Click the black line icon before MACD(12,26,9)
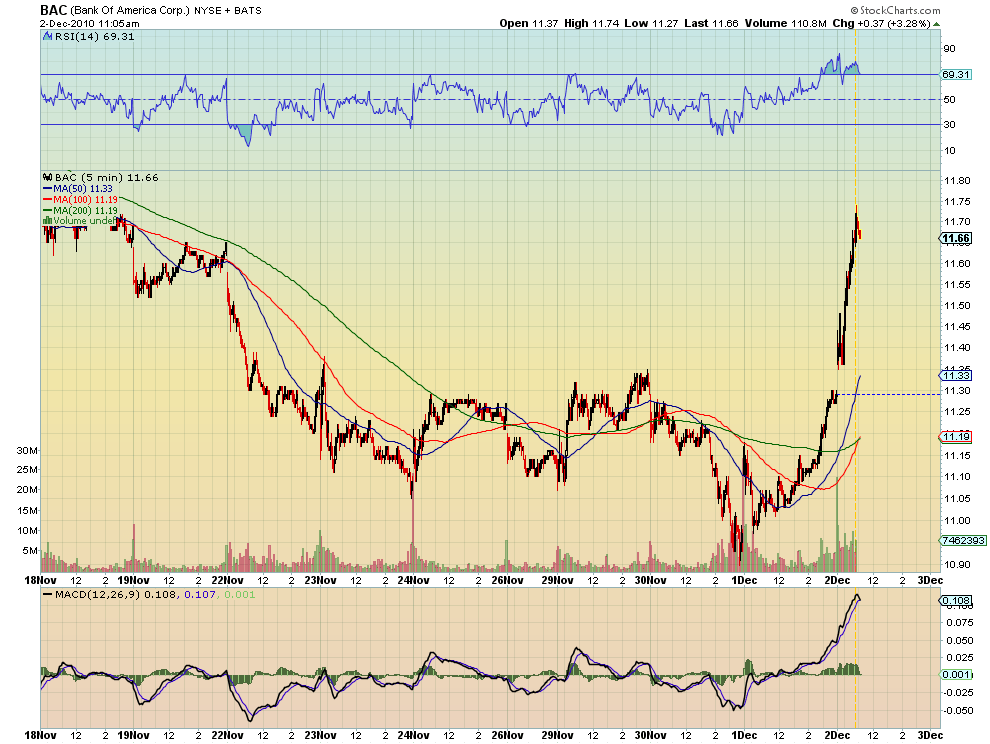Viewport: 990px width, 744px height. coord(47,594)
